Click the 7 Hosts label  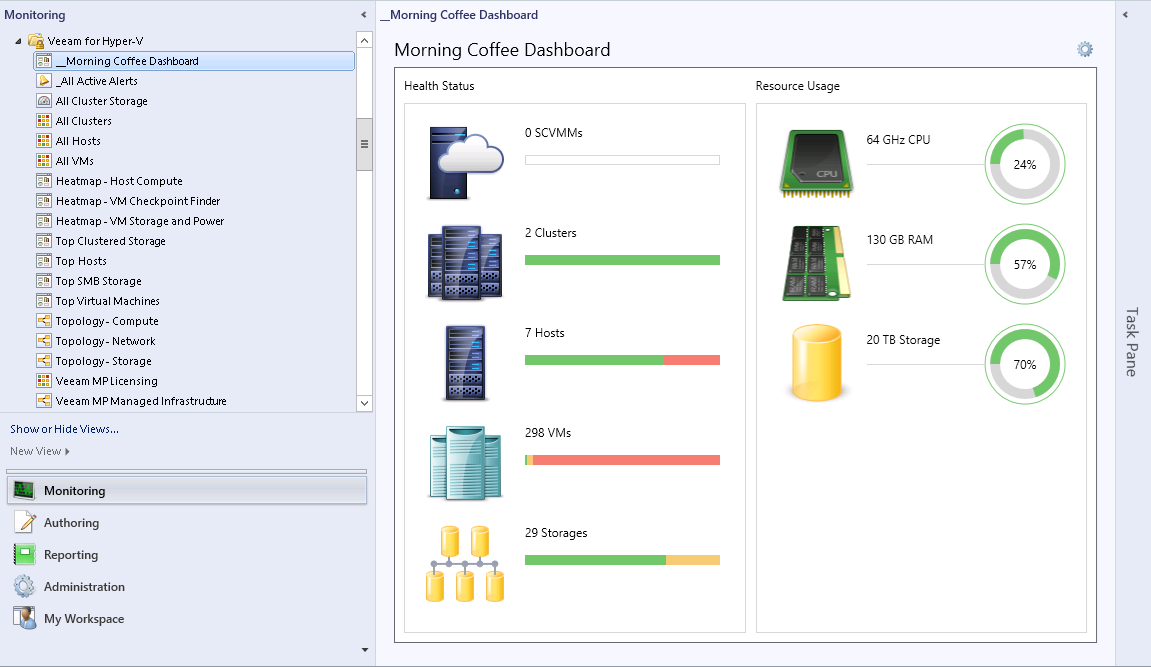coord(545,333)
